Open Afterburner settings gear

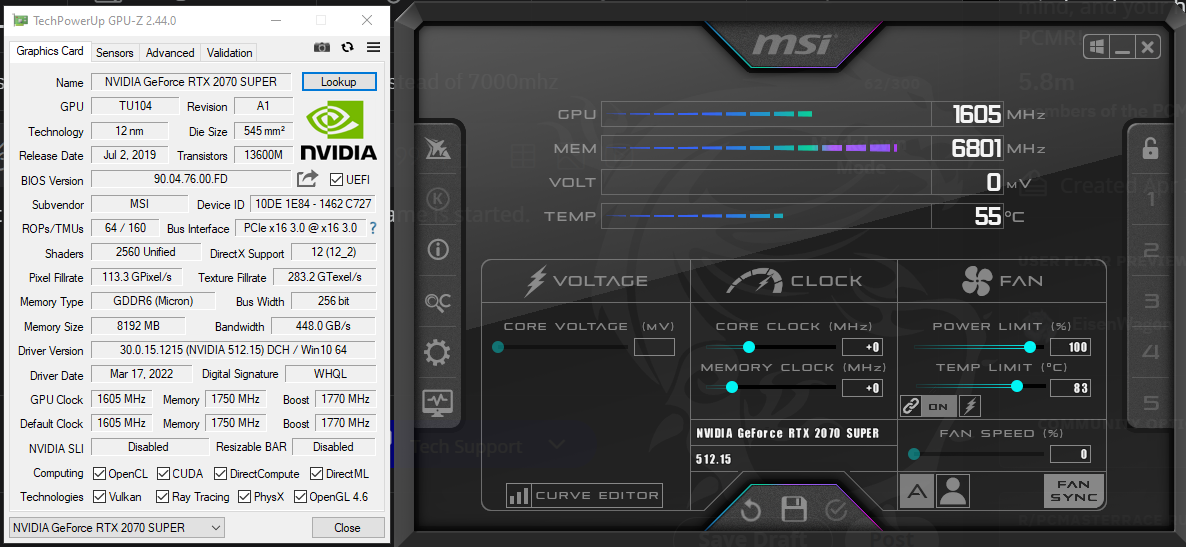pos(437,352)
